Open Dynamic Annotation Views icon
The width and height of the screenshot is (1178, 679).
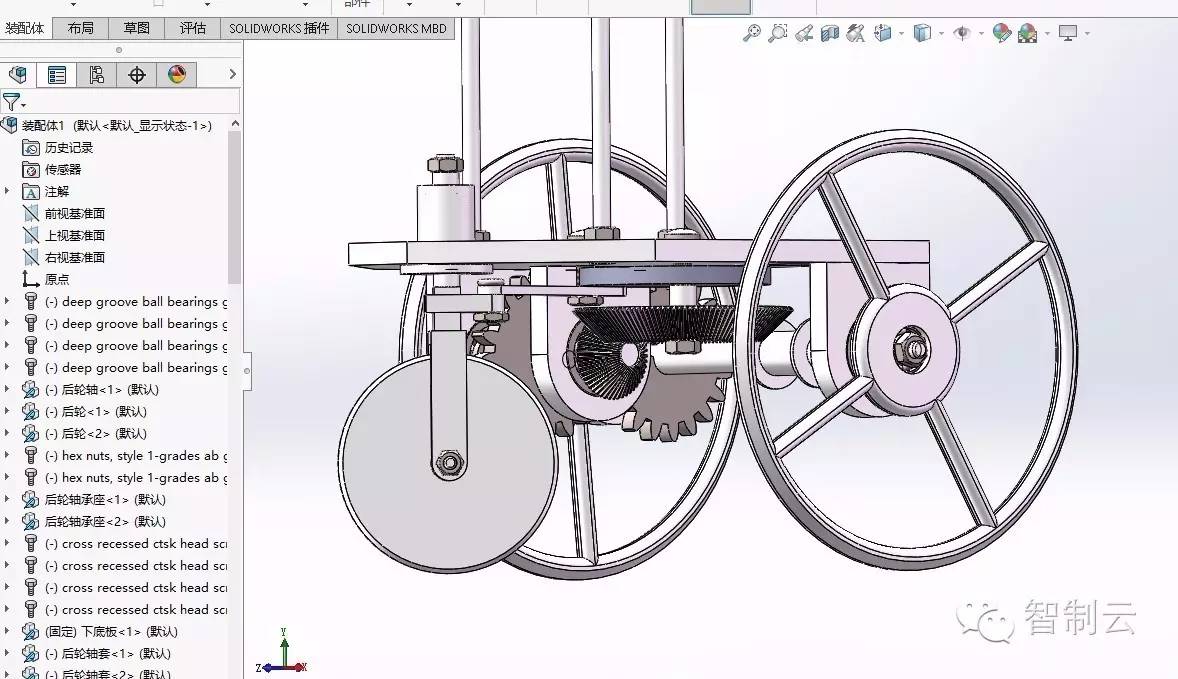856,33
